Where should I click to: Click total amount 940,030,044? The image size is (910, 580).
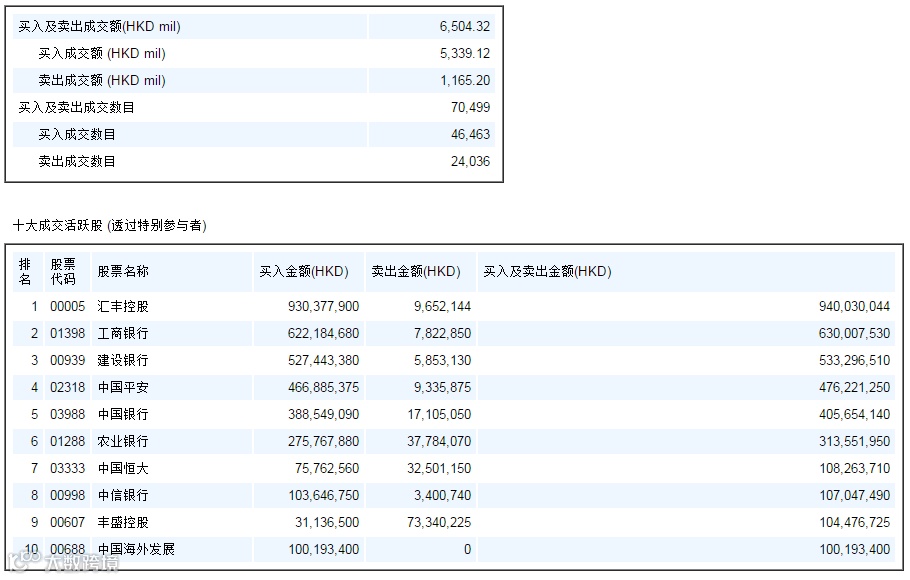click(854, 307)
